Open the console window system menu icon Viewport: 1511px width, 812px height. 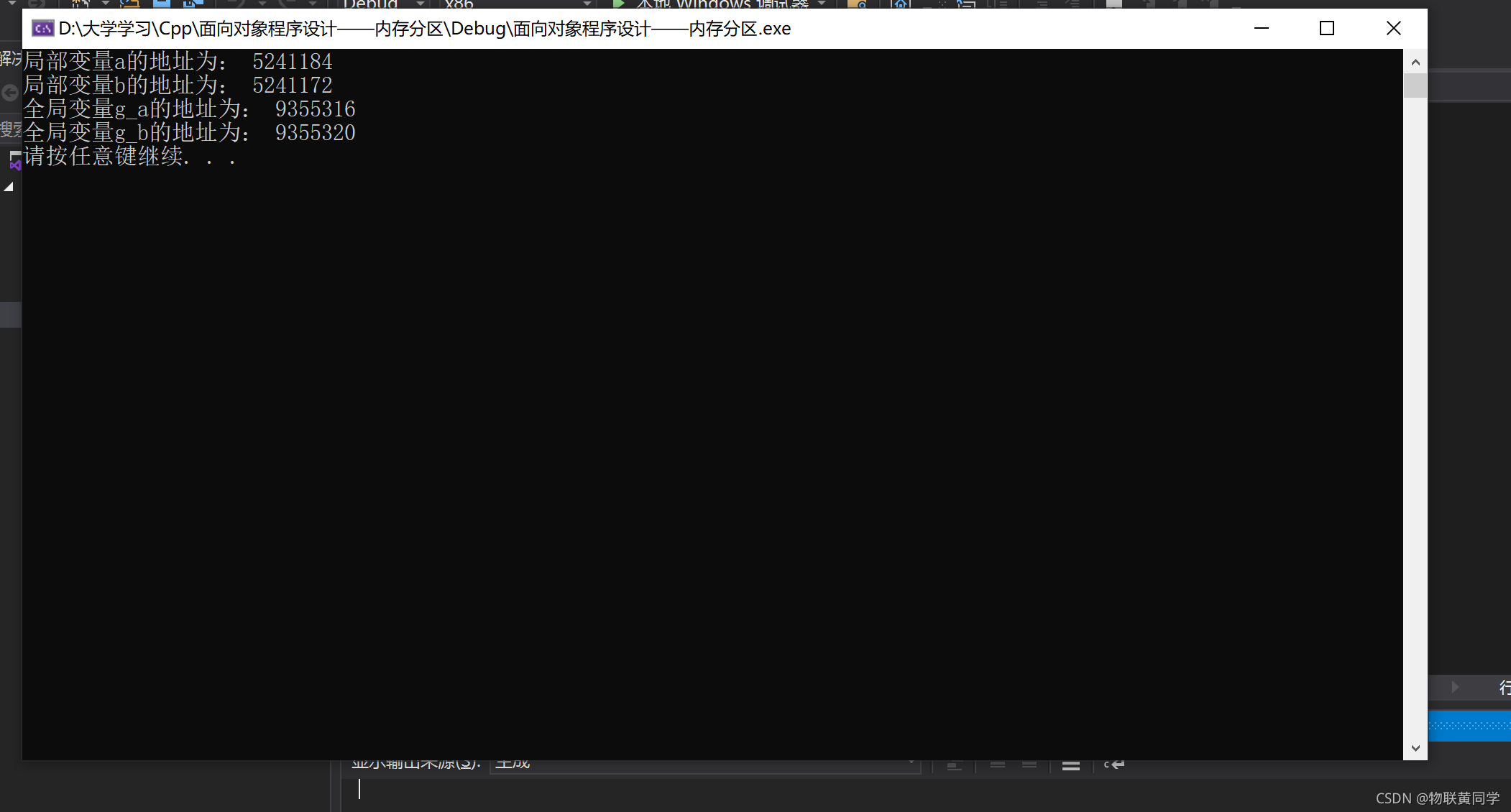(x=42, y=29)
